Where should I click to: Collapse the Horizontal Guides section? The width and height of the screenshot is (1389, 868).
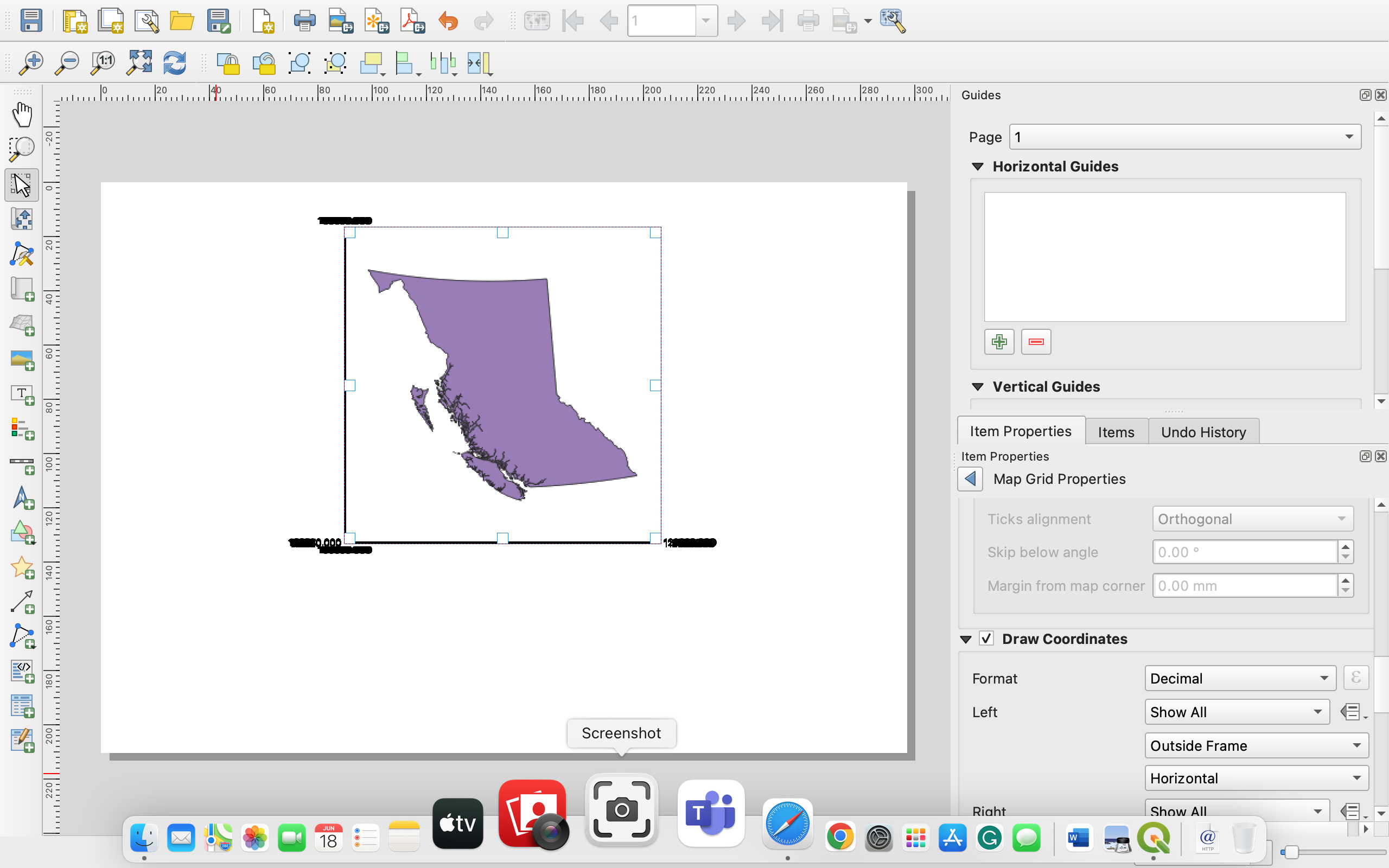tap(978, 166)
